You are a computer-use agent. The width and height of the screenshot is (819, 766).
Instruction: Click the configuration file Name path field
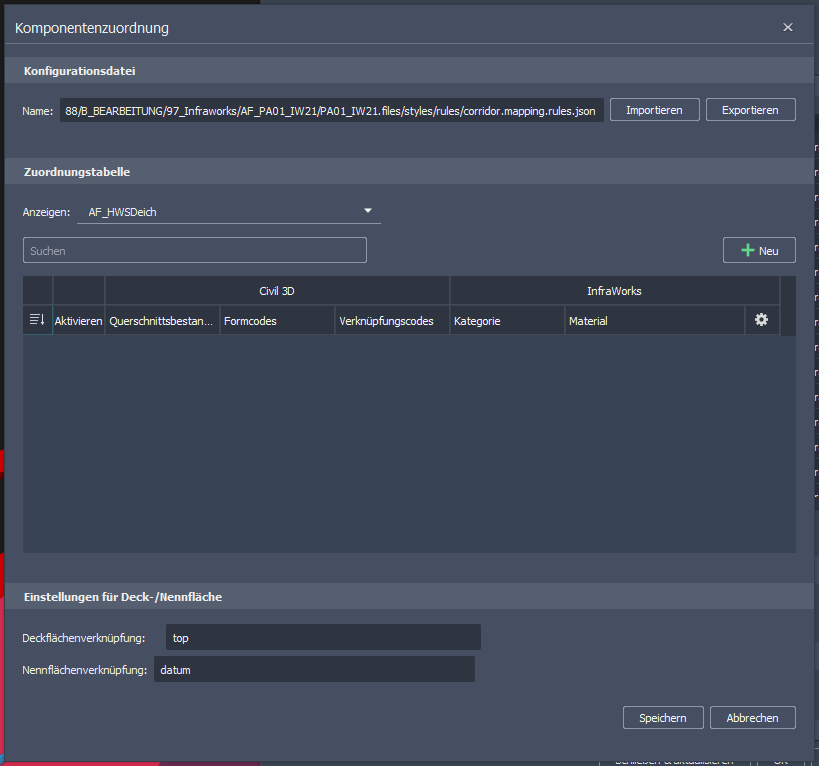332,110
